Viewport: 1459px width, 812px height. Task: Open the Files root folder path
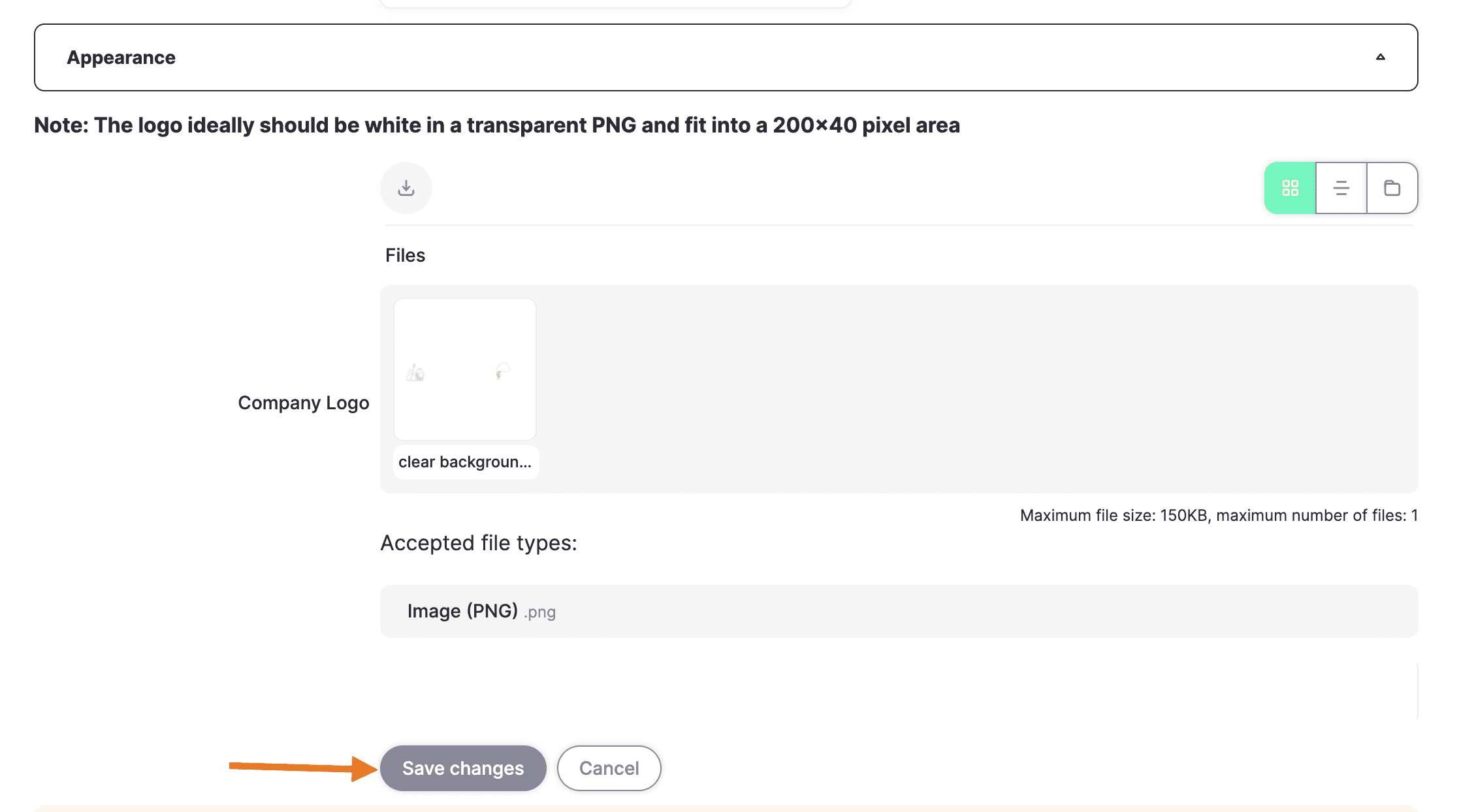pos(405,255)
